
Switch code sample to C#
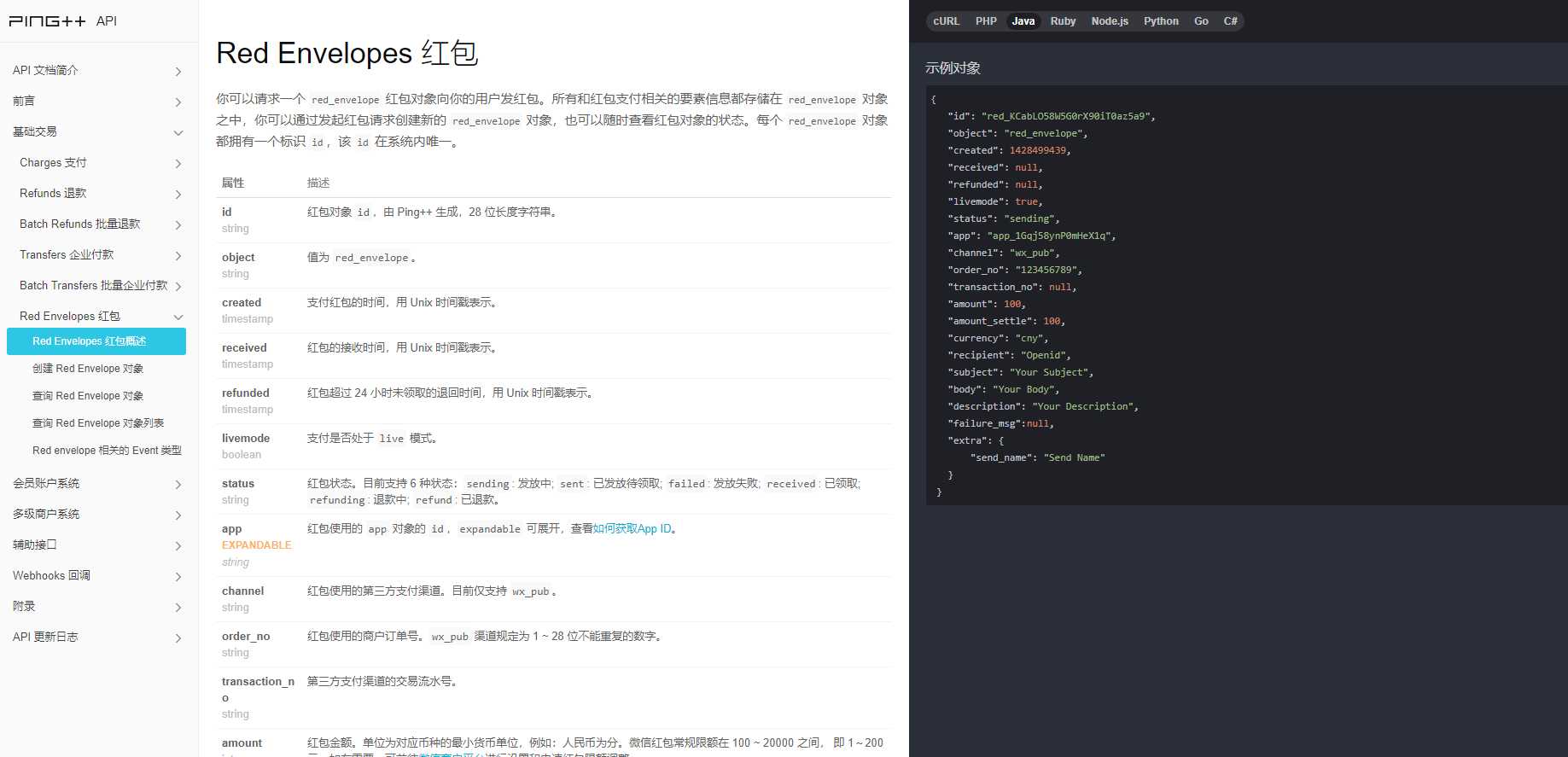click(x=1230, y=21)
